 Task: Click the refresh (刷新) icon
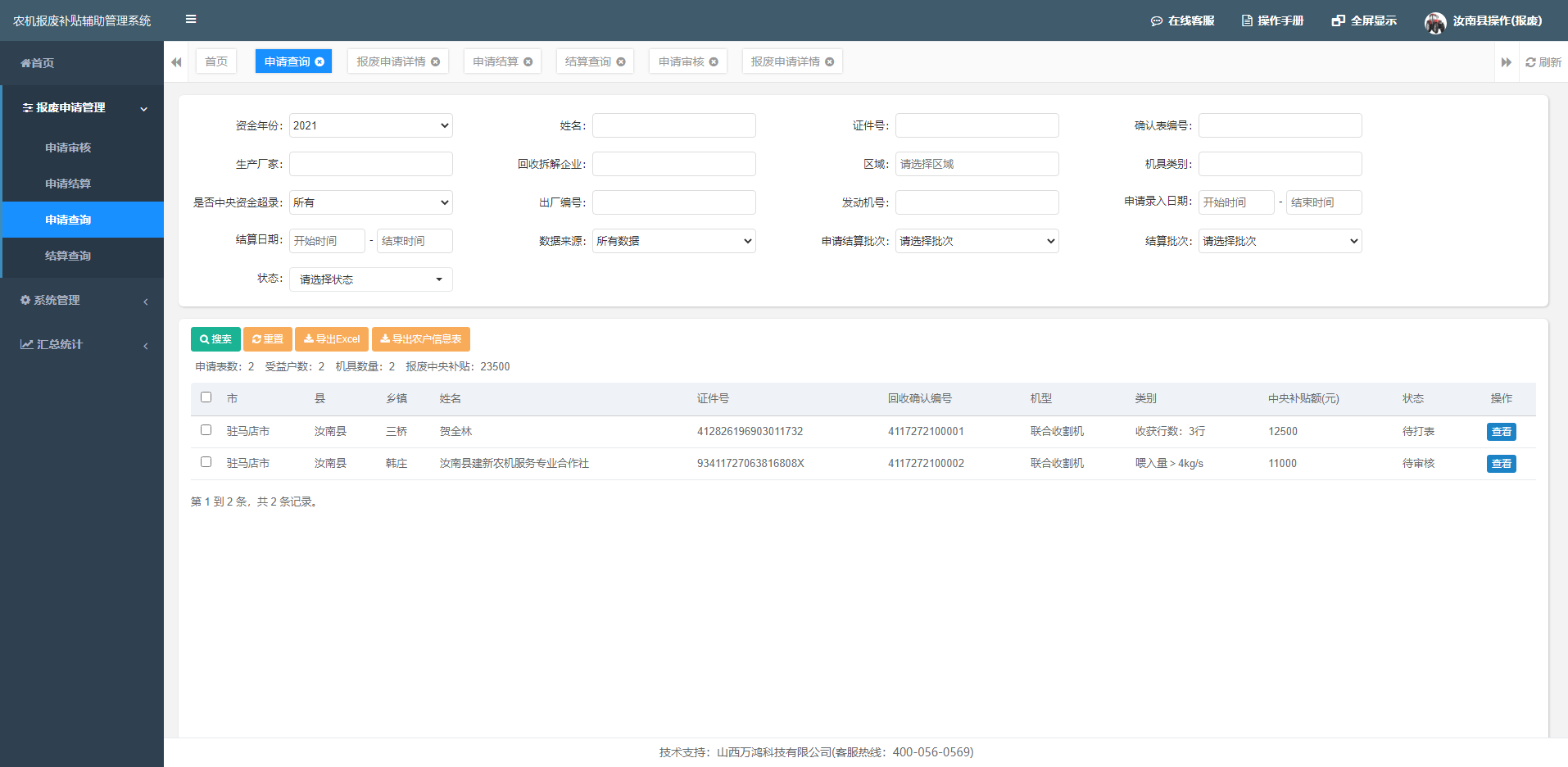tap(1530, 62)
